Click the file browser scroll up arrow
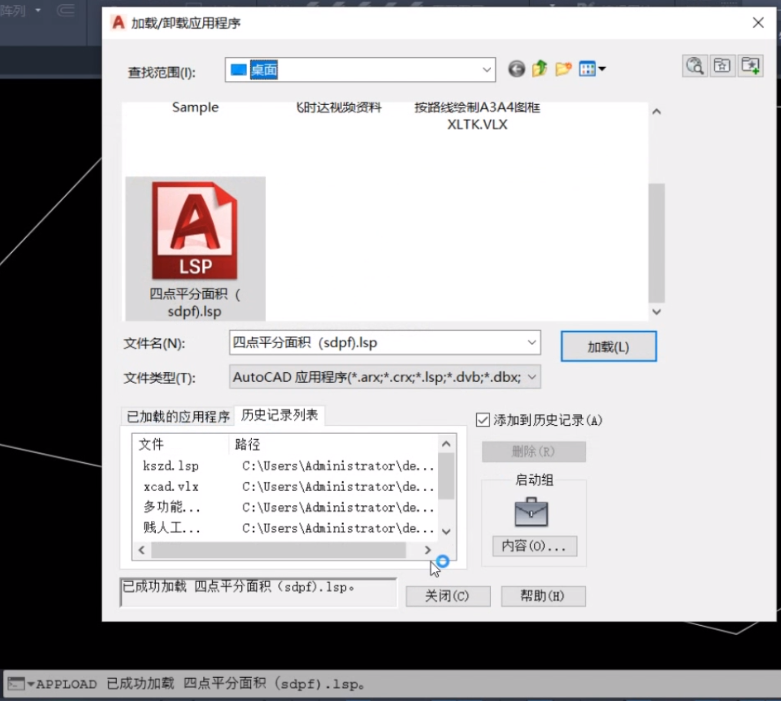781x701 pixels. click(x=656, y=112)
